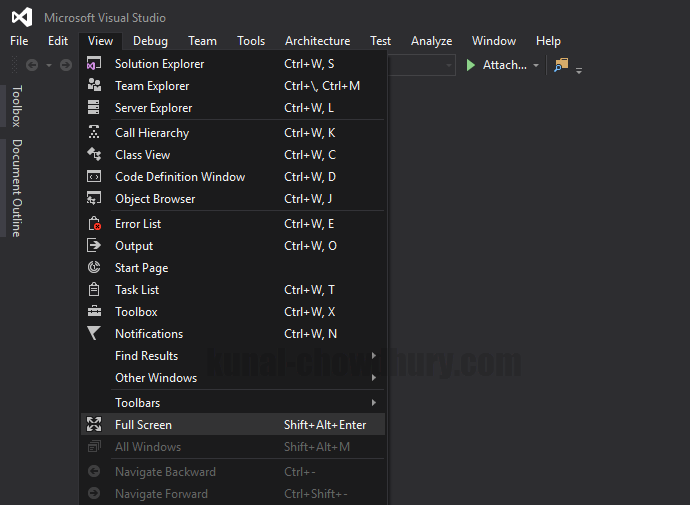Screen dimensions: 690x505
Task: Open the Edit menu
Action: [58, 41]
